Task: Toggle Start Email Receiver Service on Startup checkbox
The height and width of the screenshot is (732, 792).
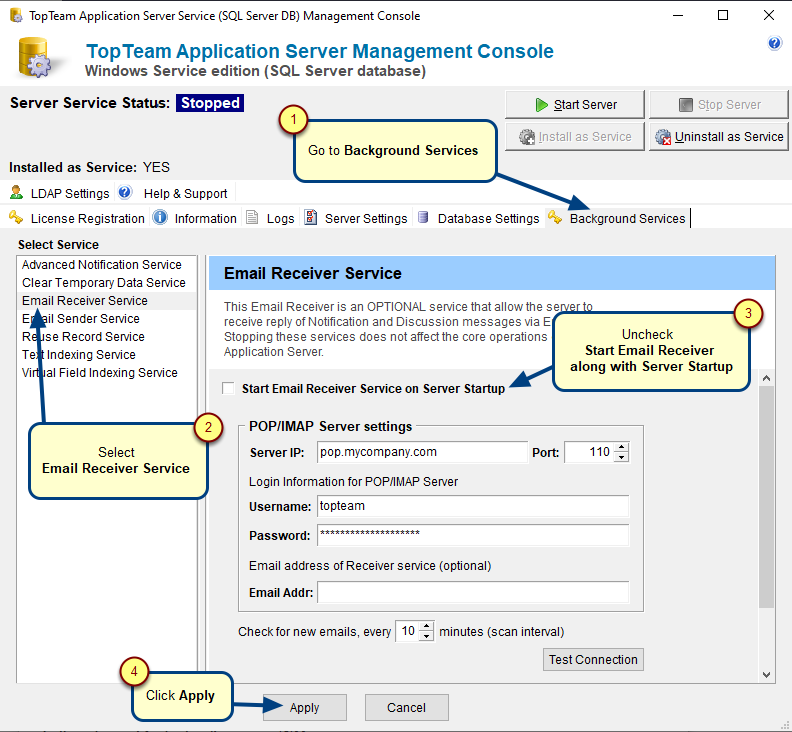Action: [228, 388]
